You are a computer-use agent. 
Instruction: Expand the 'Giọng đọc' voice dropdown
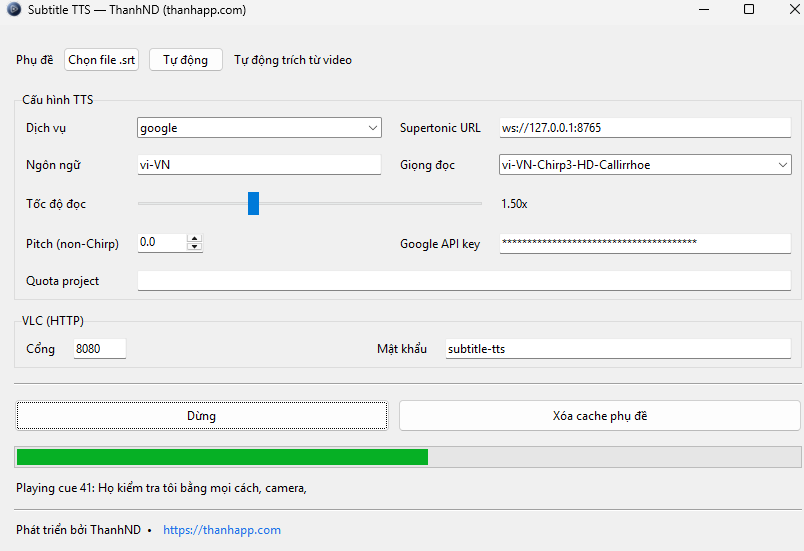pos(645,165)
